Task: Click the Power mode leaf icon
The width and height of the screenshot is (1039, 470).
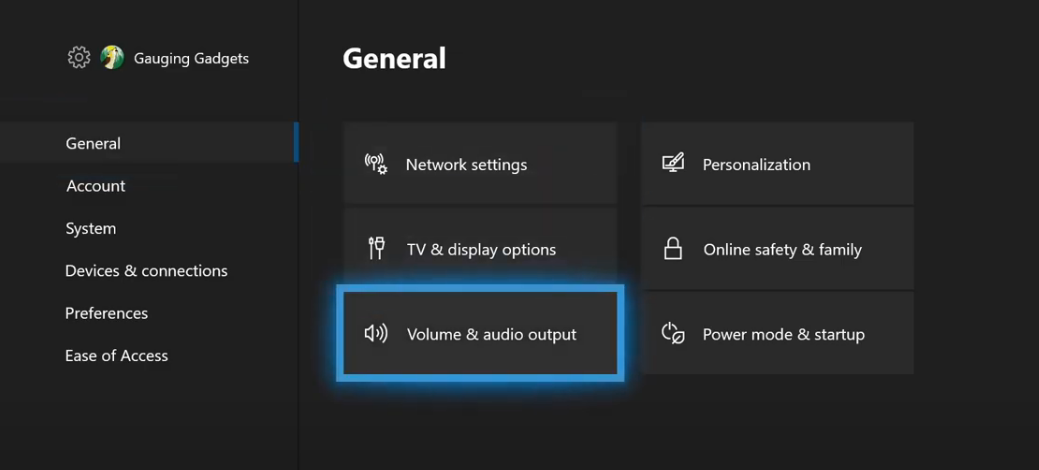Action: click(x=673, y=334)
